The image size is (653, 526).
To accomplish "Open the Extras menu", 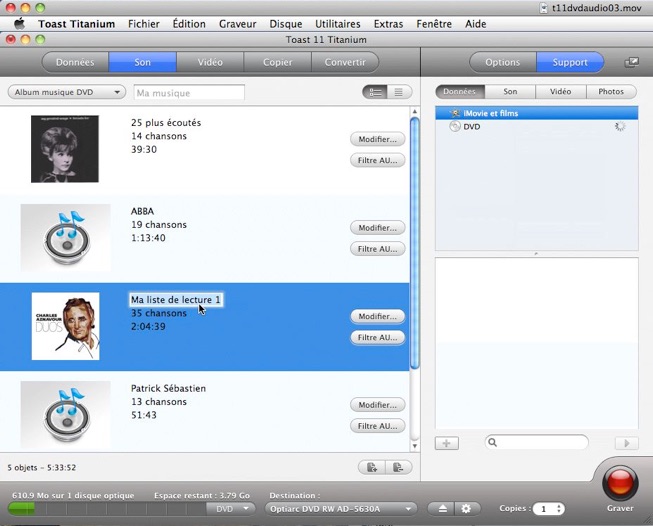I will pos(388,24).
